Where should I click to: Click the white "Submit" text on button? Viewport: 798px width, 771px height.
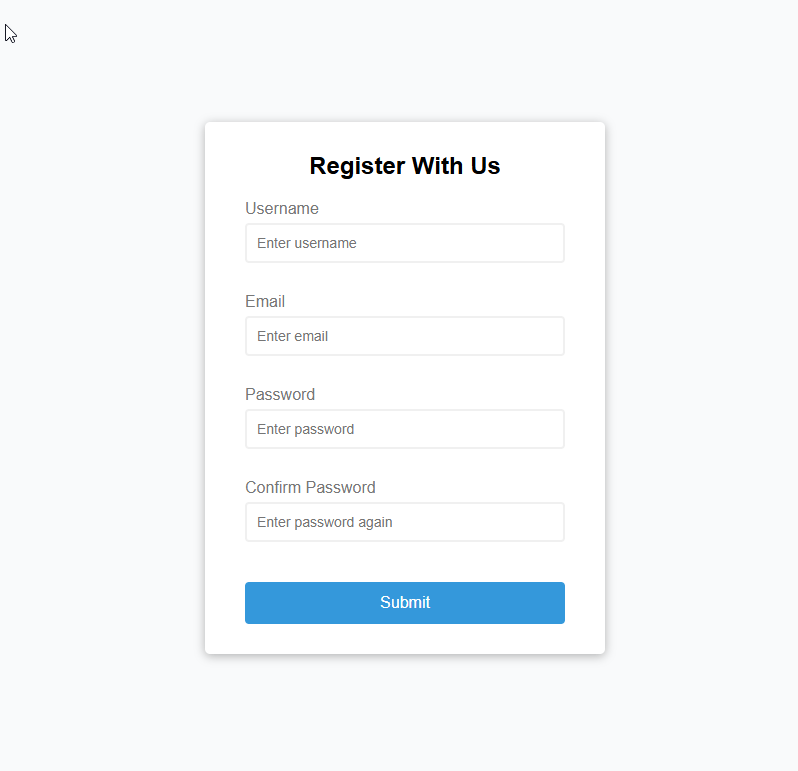pos(405,603)
